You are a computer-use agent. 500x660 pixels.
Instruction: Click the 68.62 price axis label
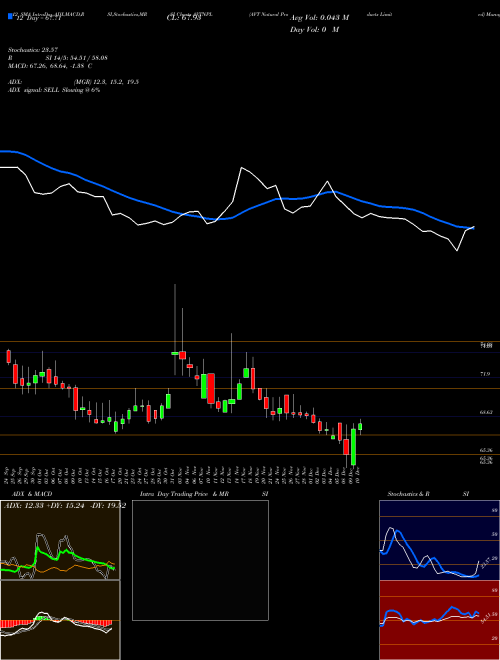486,412
